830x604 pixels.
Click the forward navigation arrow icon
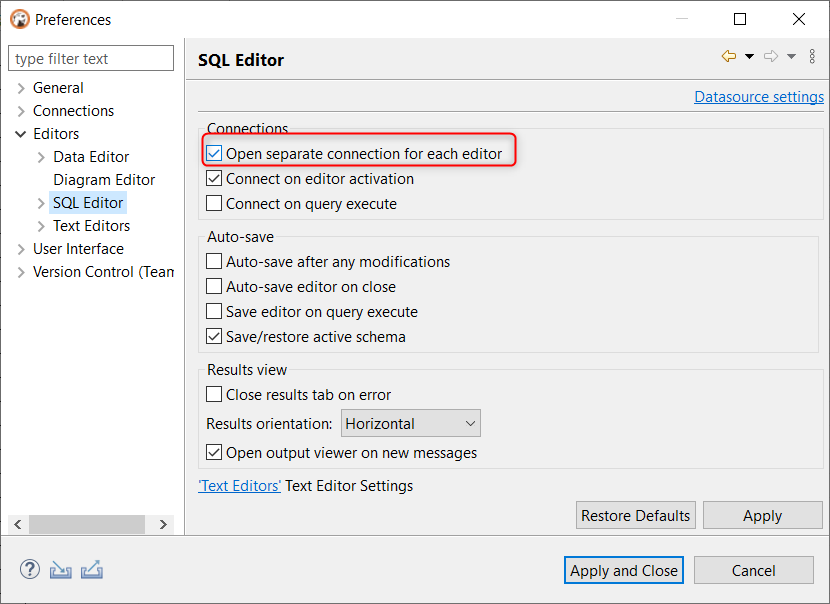pyautogui.click(x=771, y=56)
